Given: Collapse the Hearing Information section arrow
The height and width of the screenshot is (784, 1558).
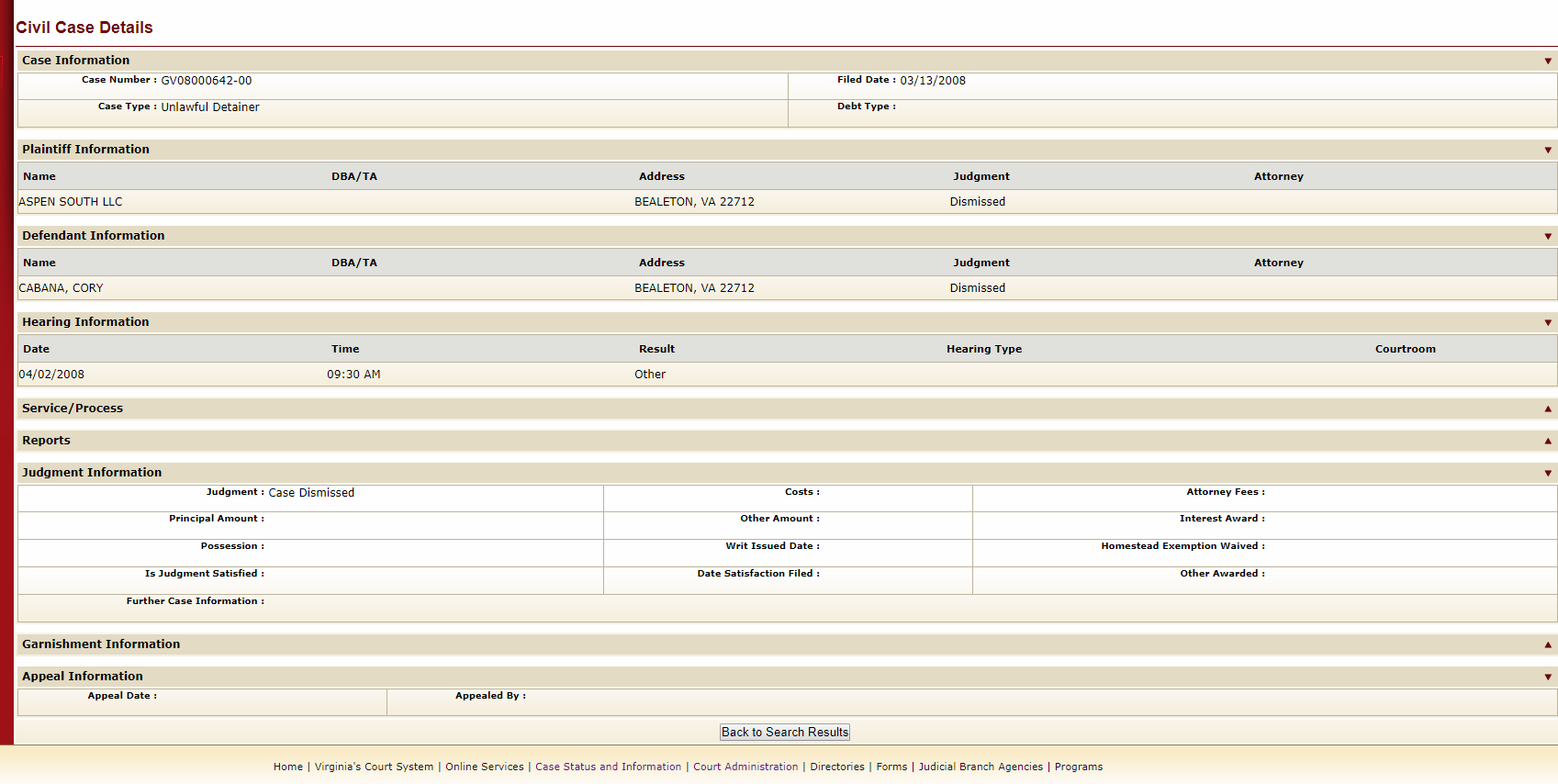Looking at the screenshot, I should (x=1548, y=323).
